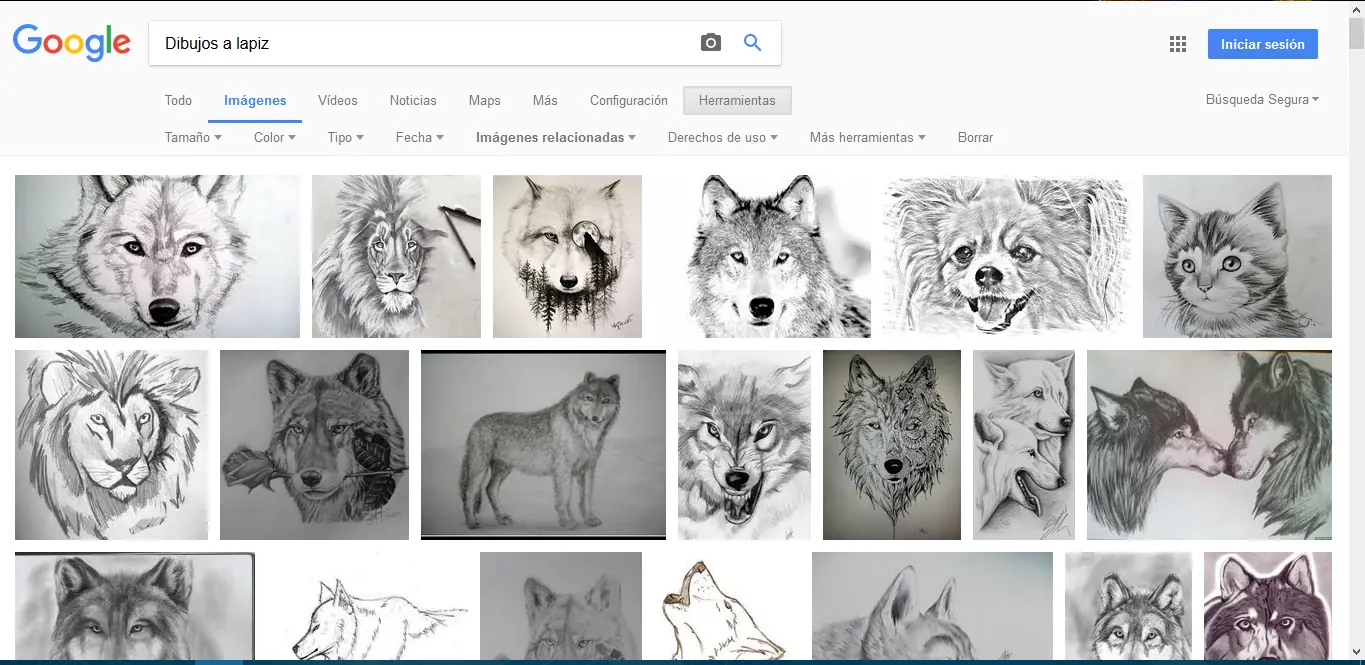Open Noticias search results
Screen dimensions: 1365x665
pos(413,100)
